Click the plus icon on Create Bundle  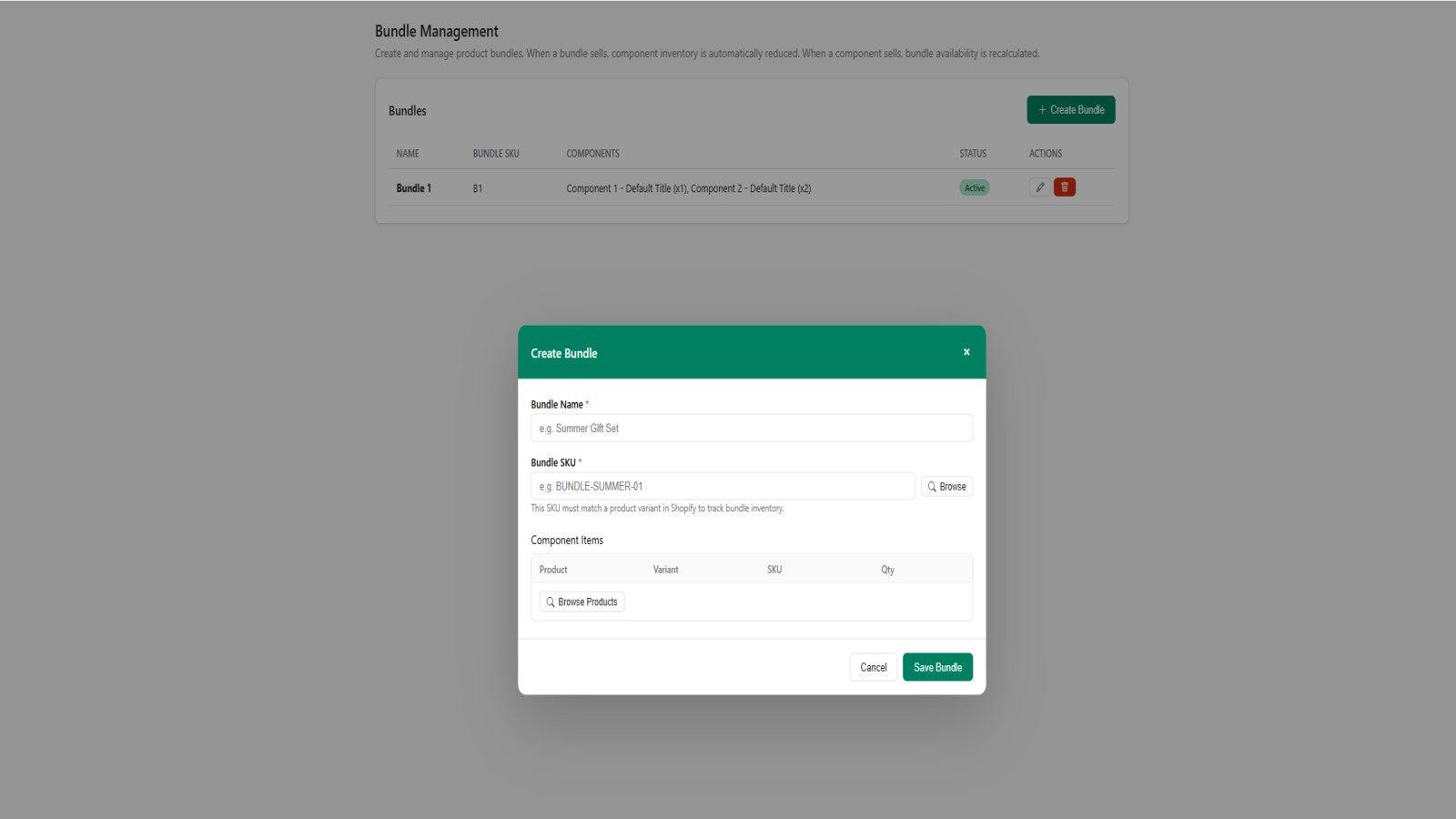1041,109
